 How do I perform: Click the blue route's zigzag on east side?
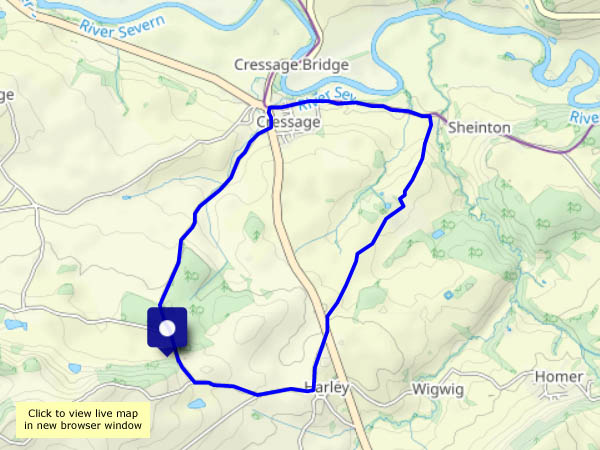pyautogui.click(x=402, y=201)
